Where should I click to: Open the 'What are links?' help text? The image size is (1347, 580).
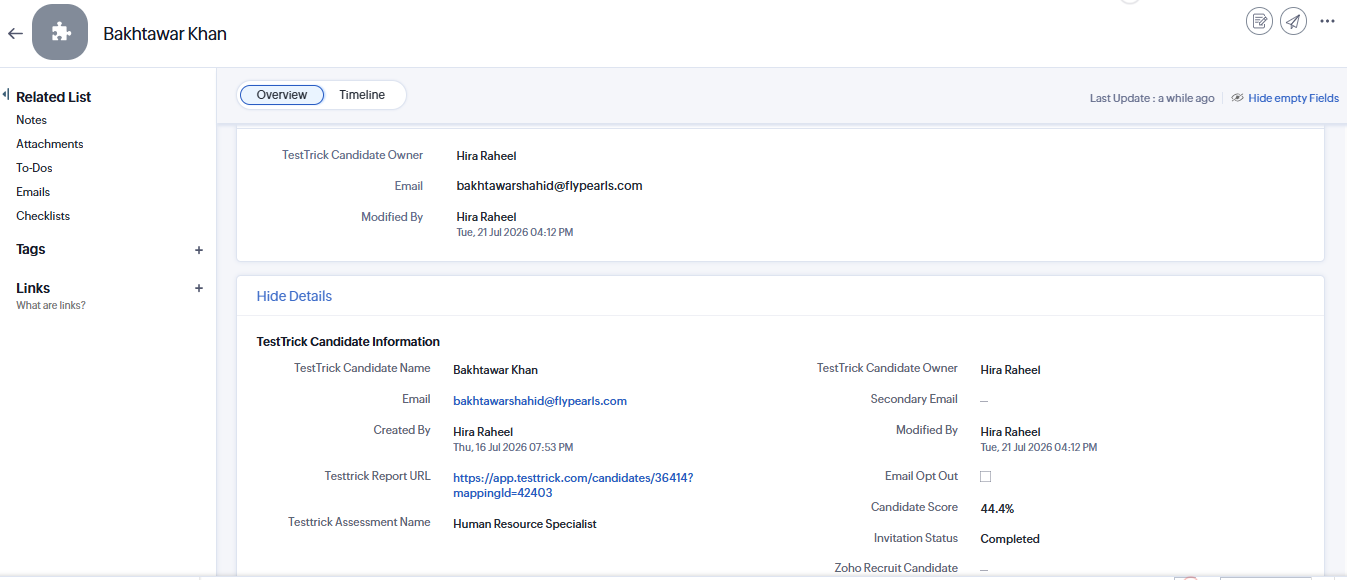tap(51, 305)
